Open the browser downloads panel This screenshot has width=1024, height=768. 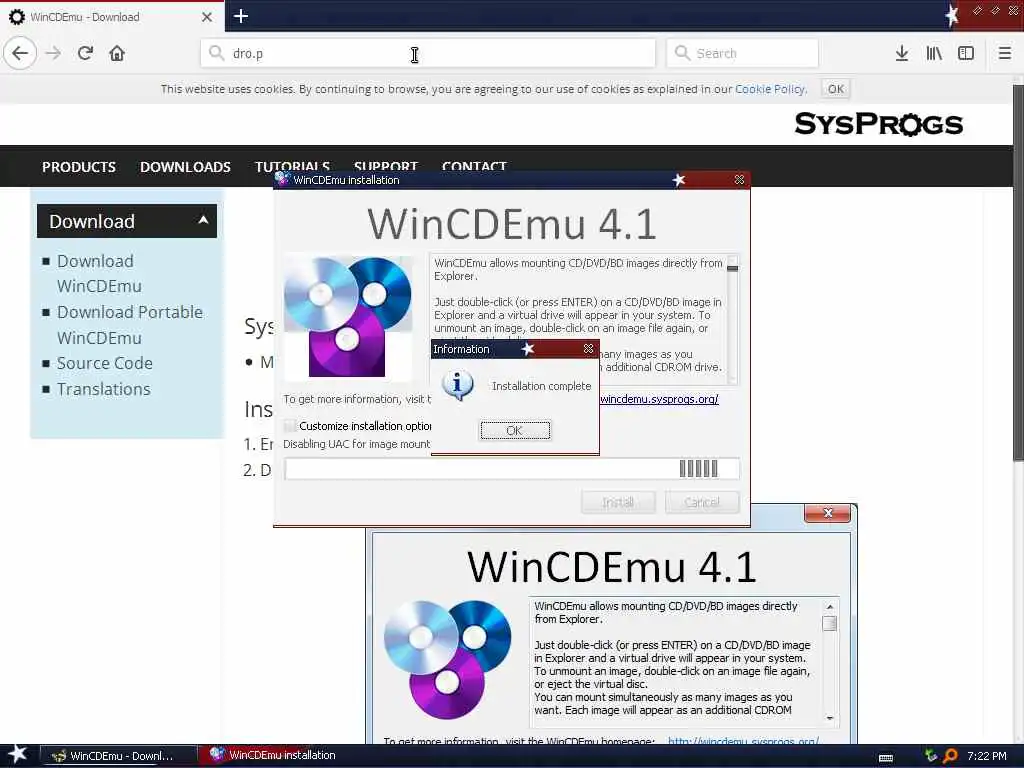902,53
